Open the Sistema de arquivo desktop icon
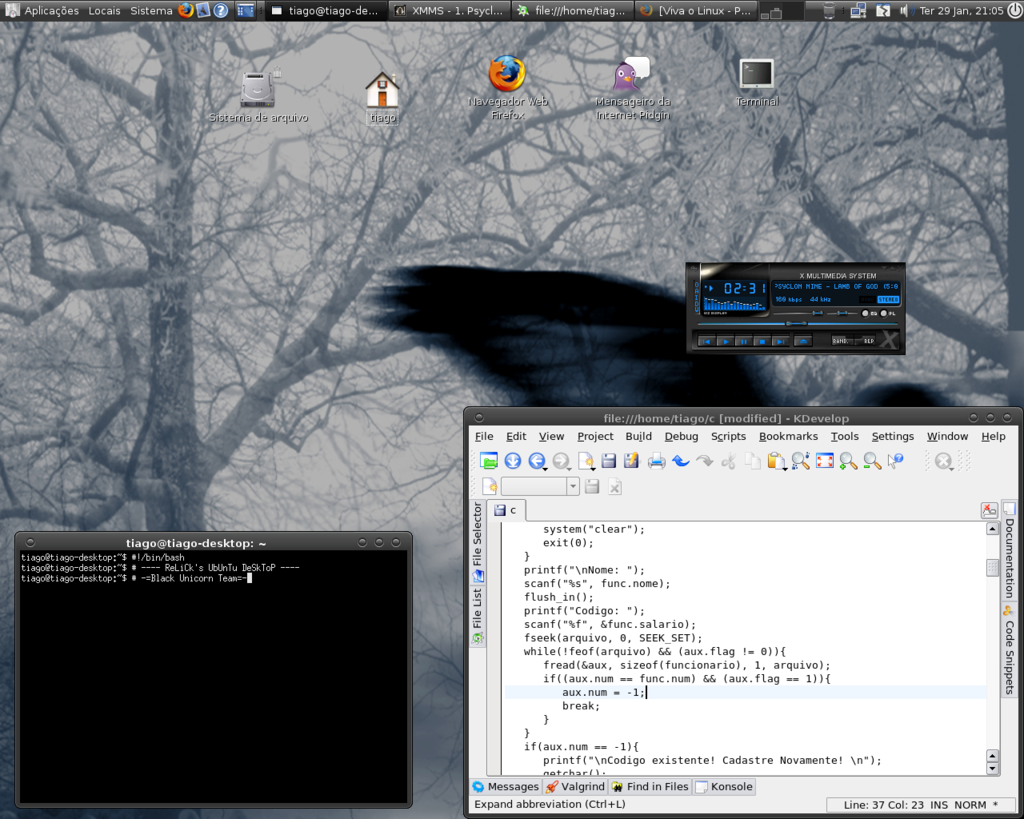The image size is (1024, 819). pyautogui.click(x=258, y=97)
